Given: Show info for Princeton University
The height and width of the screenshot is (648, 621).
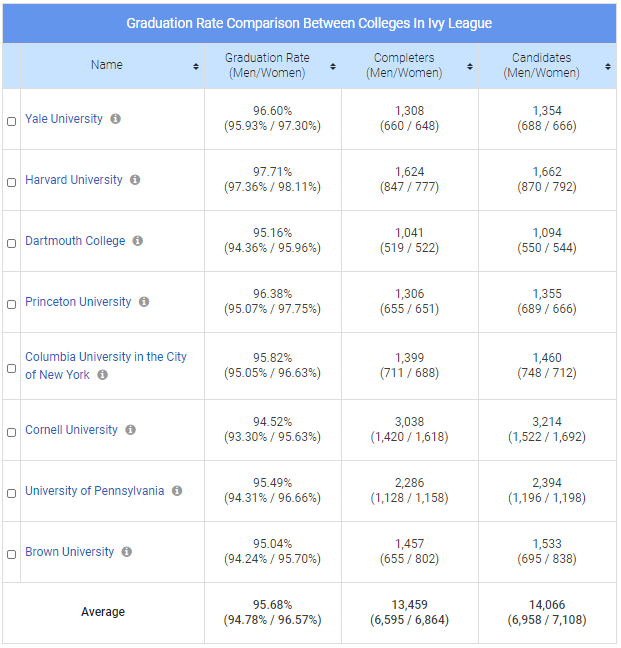Looking at the screenshot, I should [144, 302].
